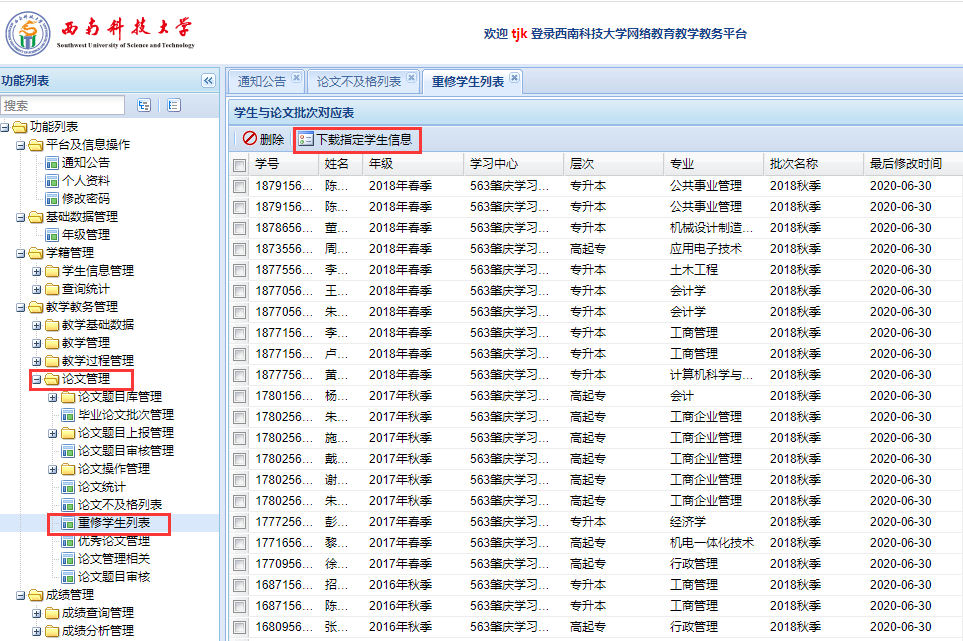Close the 论文不及格列表 tab
The image size is (963, 641).
(410, 77)
